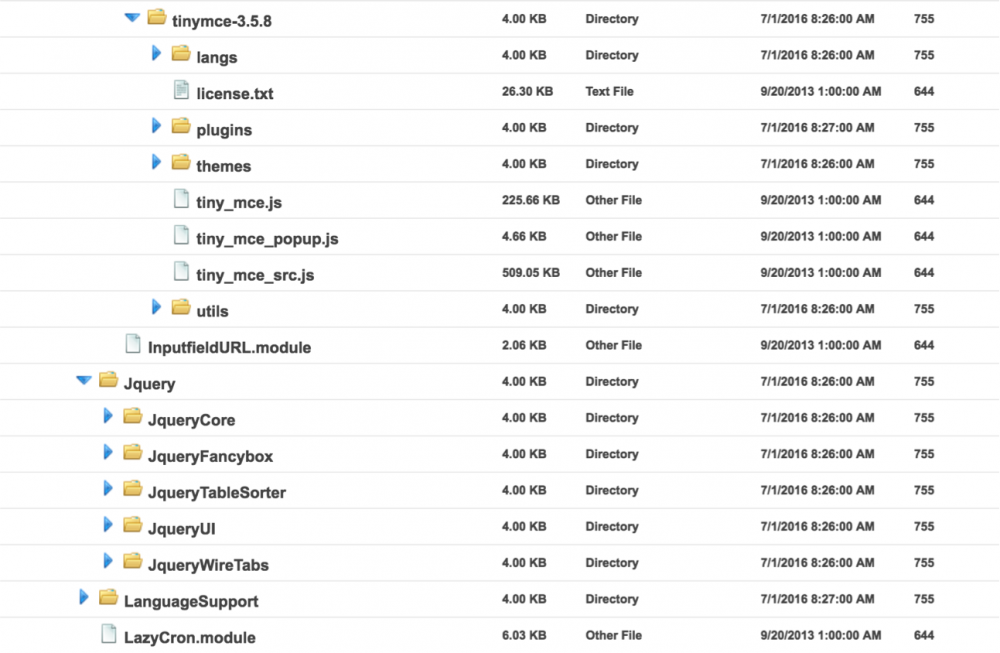The height and width of the screenshot is (653, 1000).
Task: Expand the JqueryCore folder arrow
Action: (x=108, y=416)
